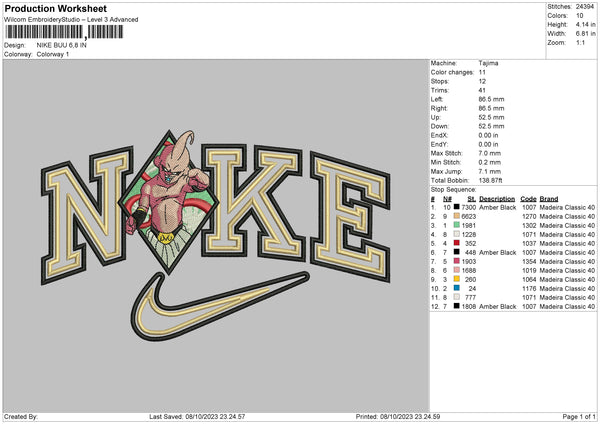This screenshot has width=600, height=424.
Task: Click the Max Jump value 7.1 mm
Action: (490, 171)
